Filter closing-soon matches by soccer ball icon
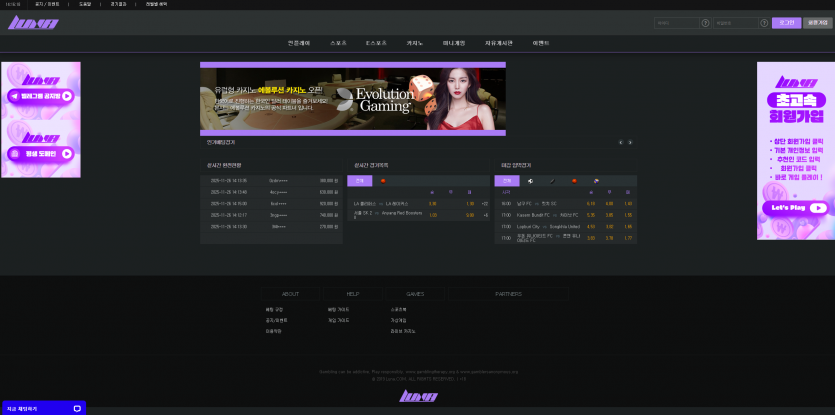835x415 pixels. point(530,181)
